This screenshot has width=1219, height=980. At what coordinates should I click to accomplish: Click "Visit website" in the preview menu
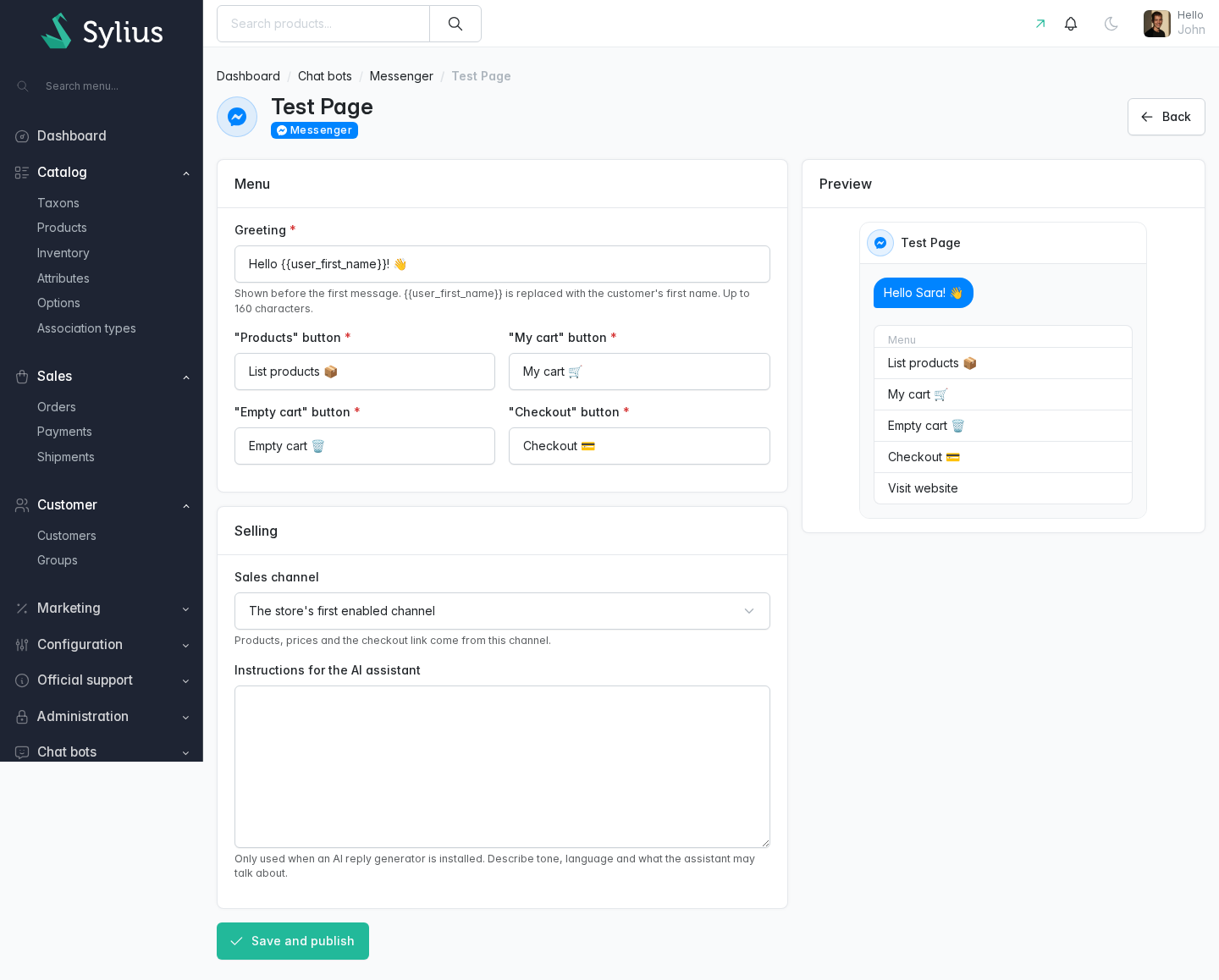point(1003,488)
